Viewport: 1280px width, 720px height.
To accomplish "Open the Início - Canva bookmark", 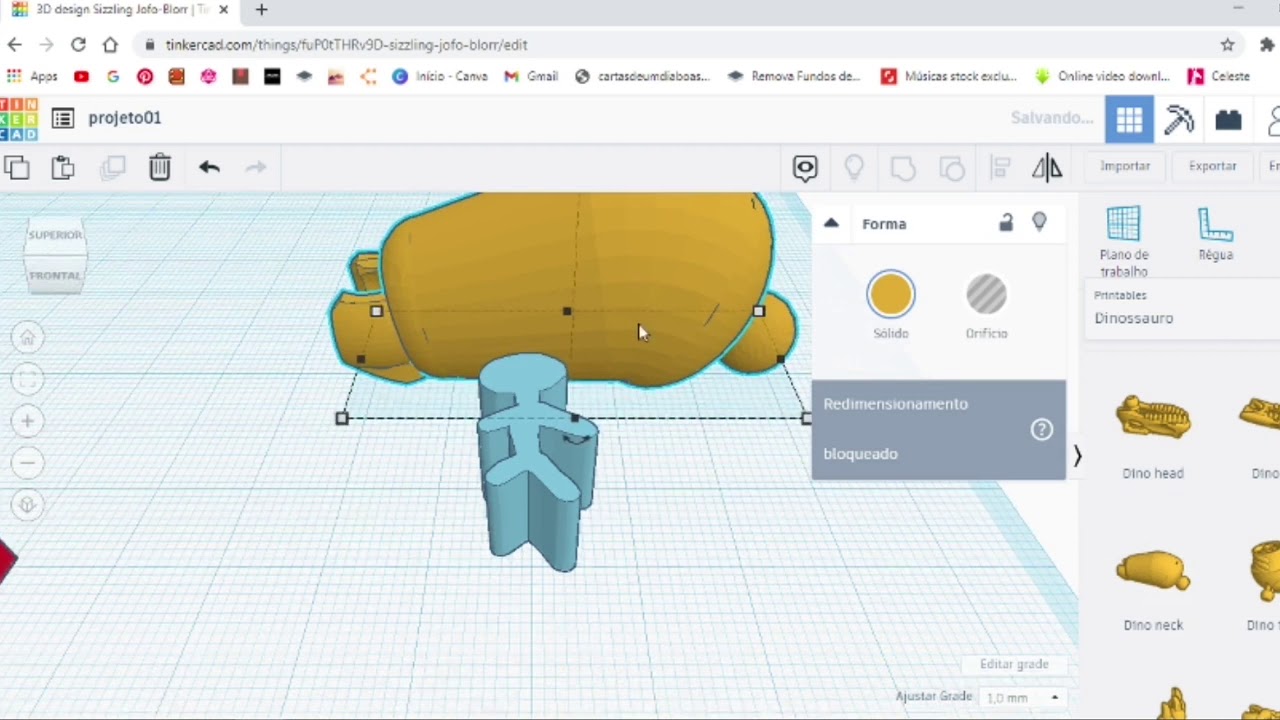I will click(440, 76).
